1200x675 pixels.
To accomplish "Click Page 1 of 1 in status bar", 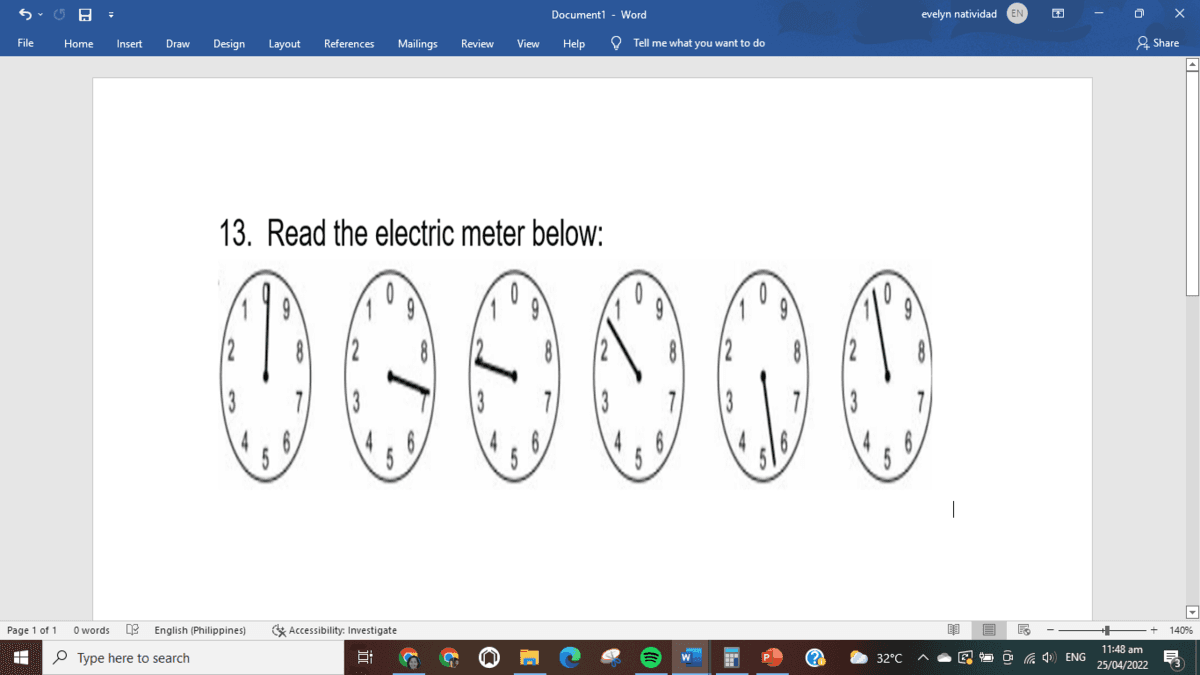I will point(32,630).
